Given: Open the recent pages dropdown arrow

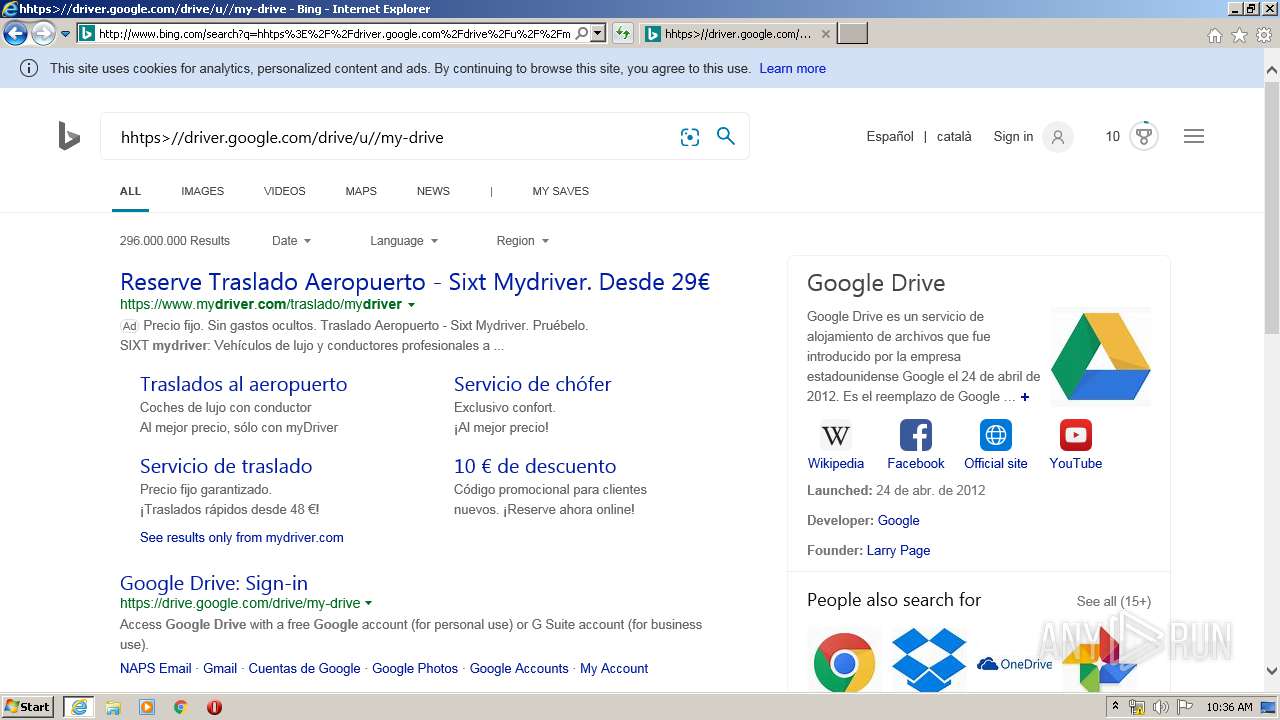Looking at the screenshot, I should (65, 34).
